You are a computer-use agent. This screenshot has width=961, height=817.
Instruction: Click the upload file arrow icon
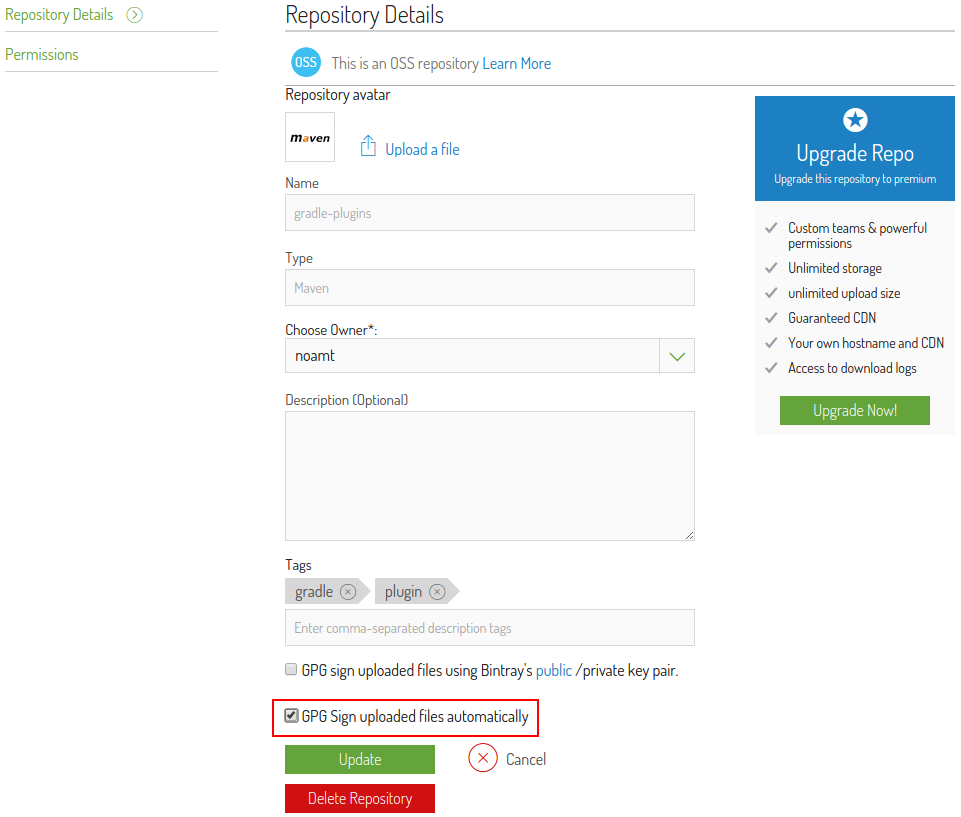(x=368, y=147)
